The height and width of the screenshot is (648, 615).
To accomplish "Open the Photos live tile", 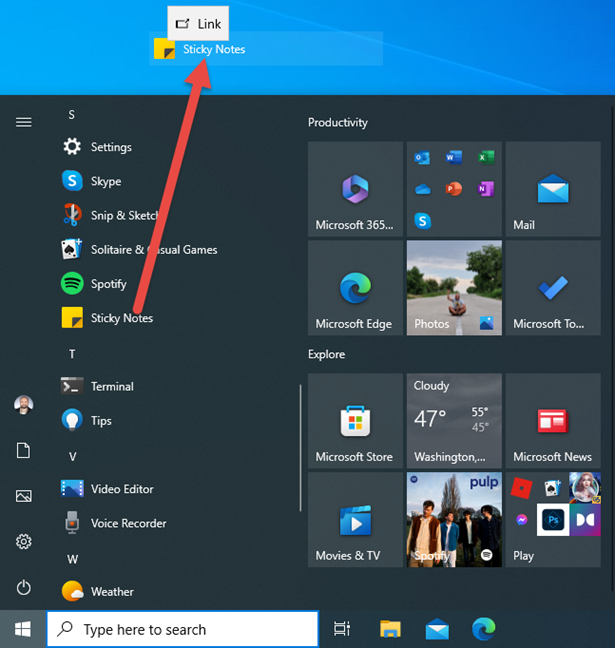I will pyautogui.click(x=454, y=288).
